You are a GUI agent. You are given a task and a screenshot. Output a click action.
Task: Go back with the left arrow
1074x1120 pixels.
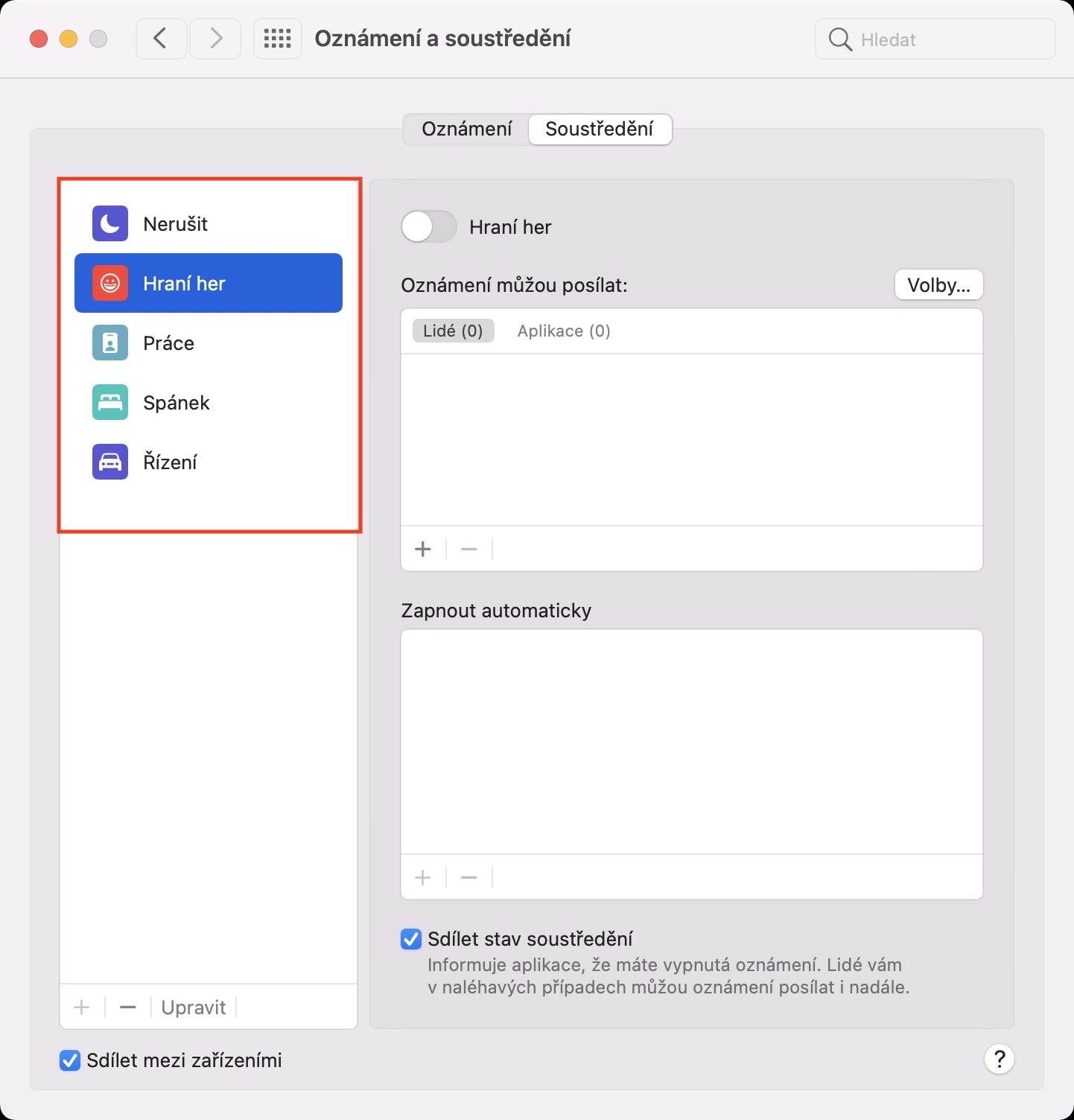point(161,39)
